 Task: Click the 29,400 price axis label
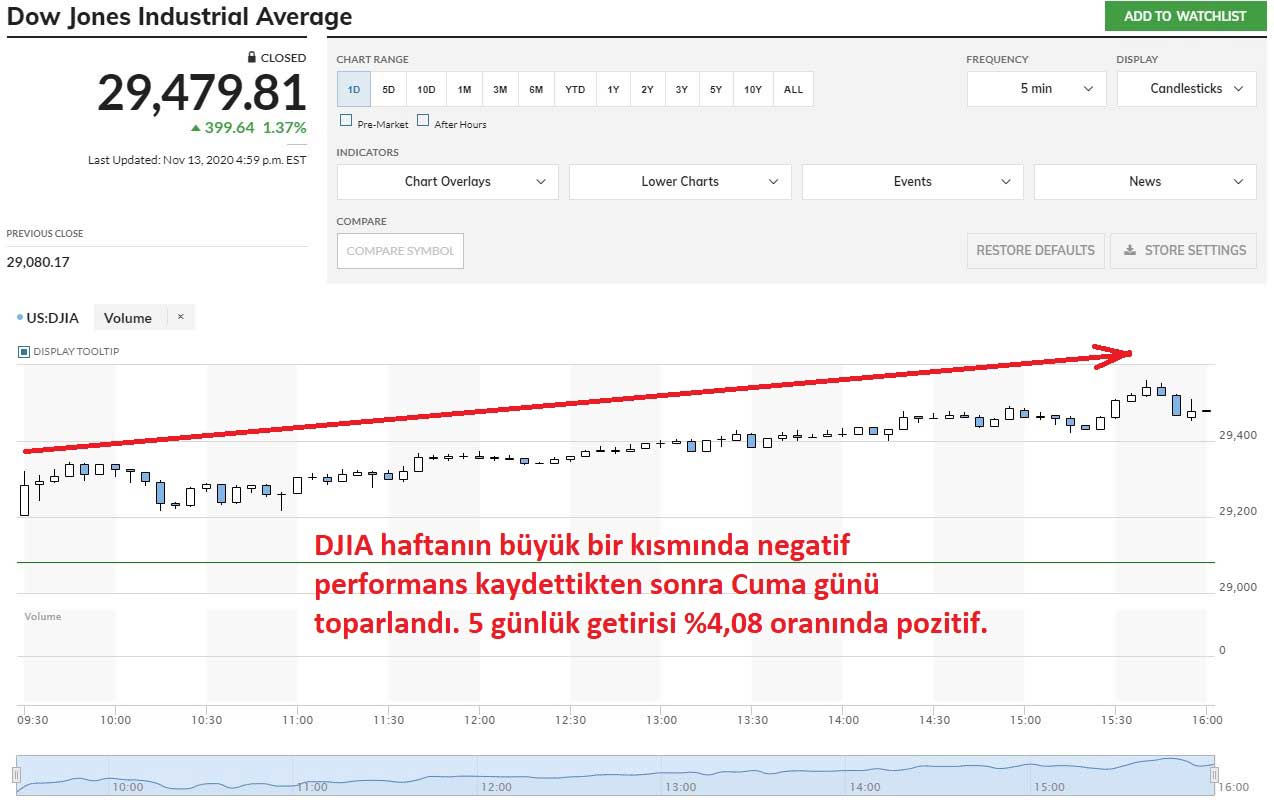(x=1238, y=436)
